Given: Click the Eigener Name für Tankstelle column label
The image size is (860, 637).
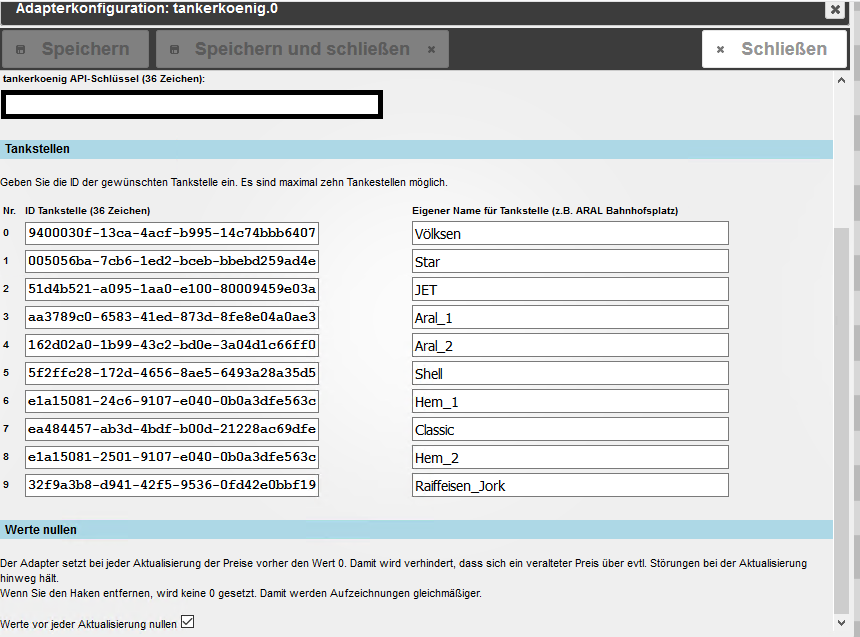Looking at the screenshot, I should (x=545, y=211).
